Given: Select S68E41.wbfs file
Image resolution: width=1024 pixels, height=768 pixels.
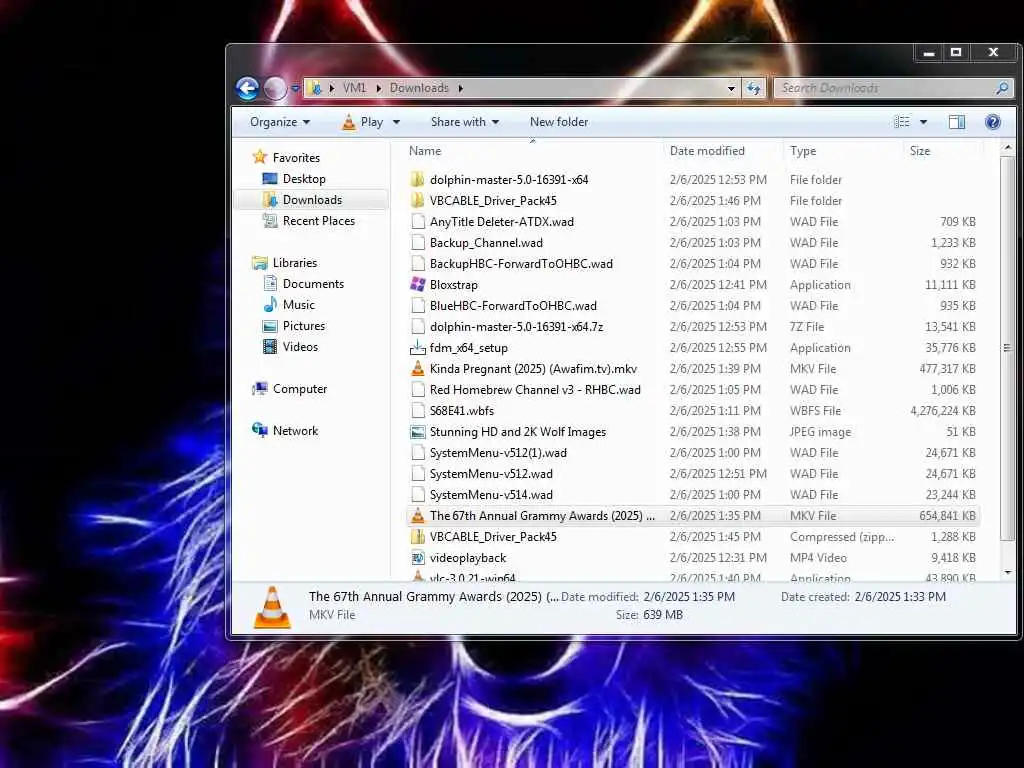Looking at the screenshot, I should (461, 411).
